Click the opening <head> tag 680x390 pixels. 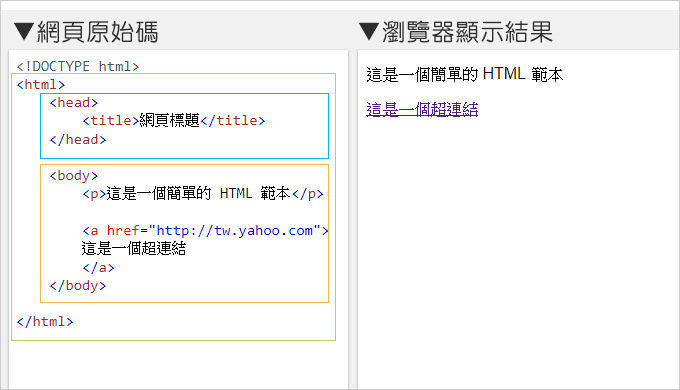74,102
